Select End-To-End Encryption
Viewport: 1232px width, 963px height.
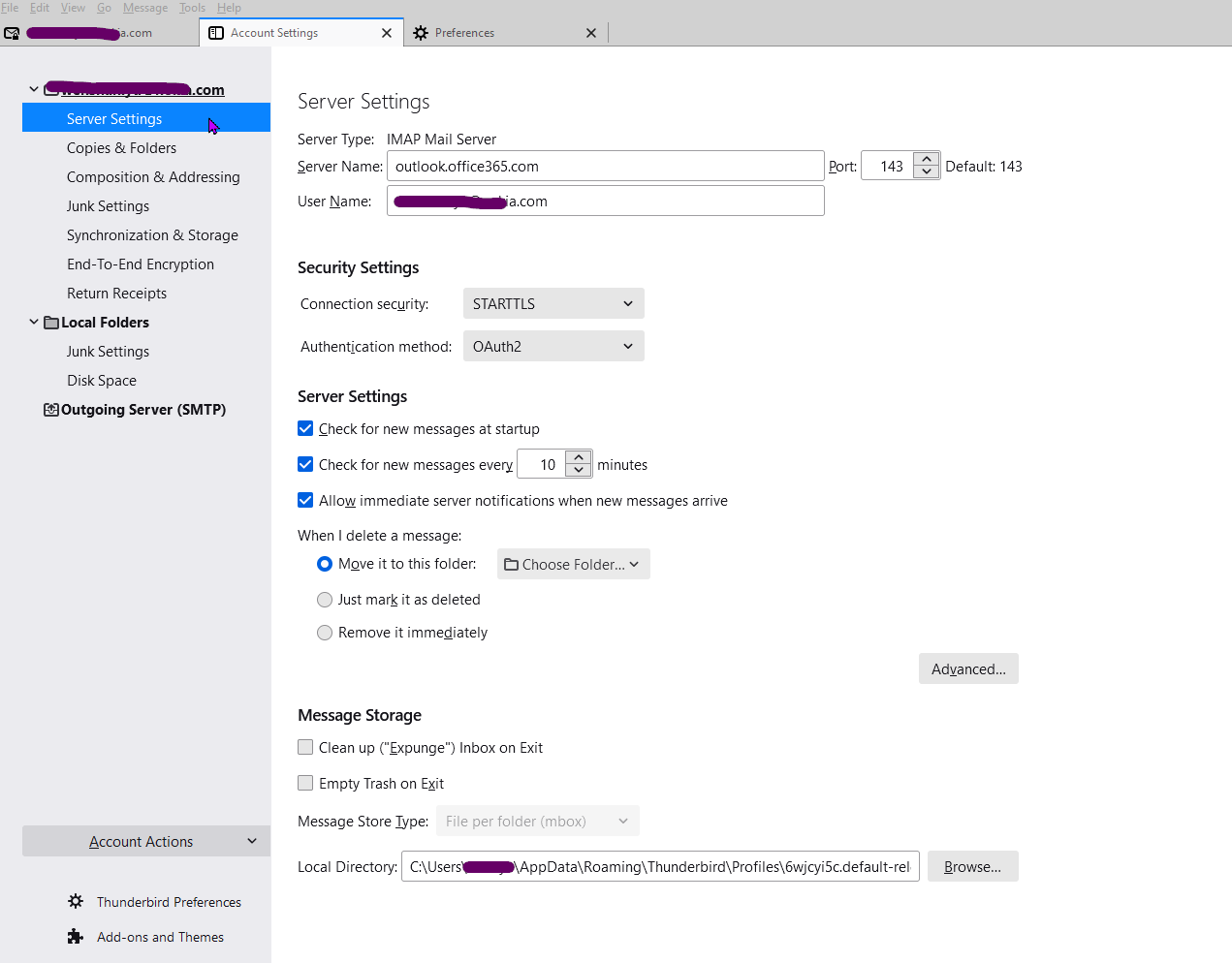click(x=146, y=264)
